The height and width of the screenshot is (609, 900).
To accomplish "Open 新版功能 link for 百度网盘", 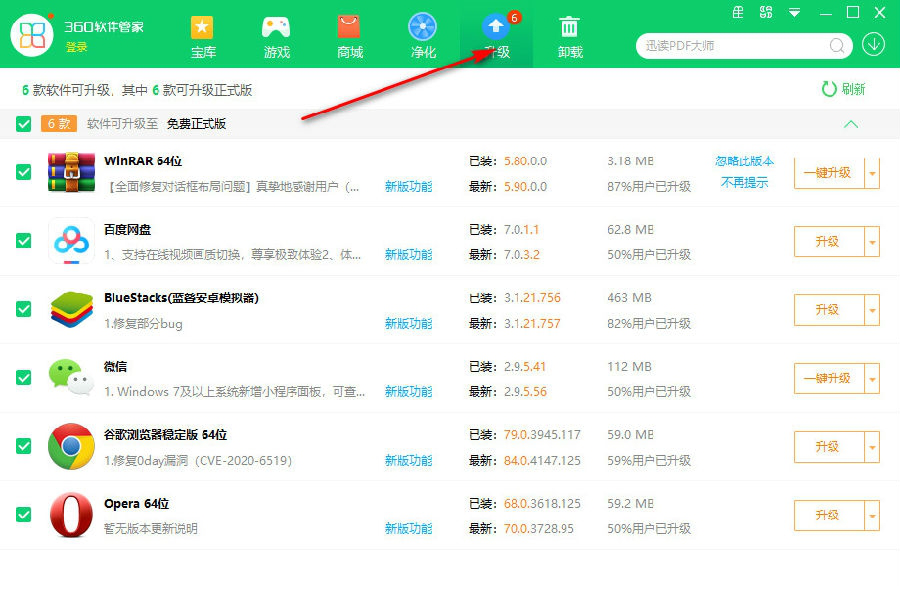I will pyautogui.click(x=408, y=254).
